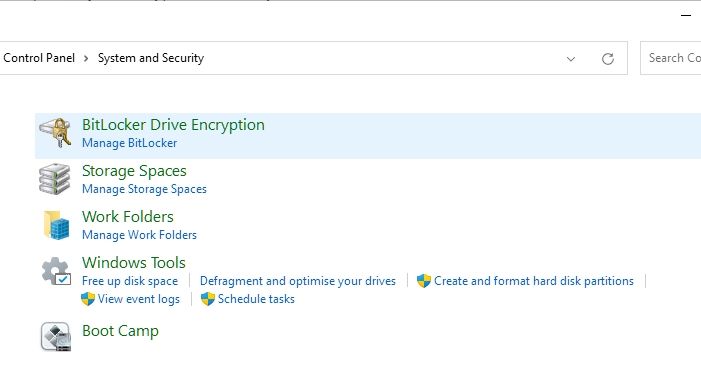The width and height of the screenshot is (701, 368).
Task: Expand the address bar history dropdown
Action: [x=571, y=59]
